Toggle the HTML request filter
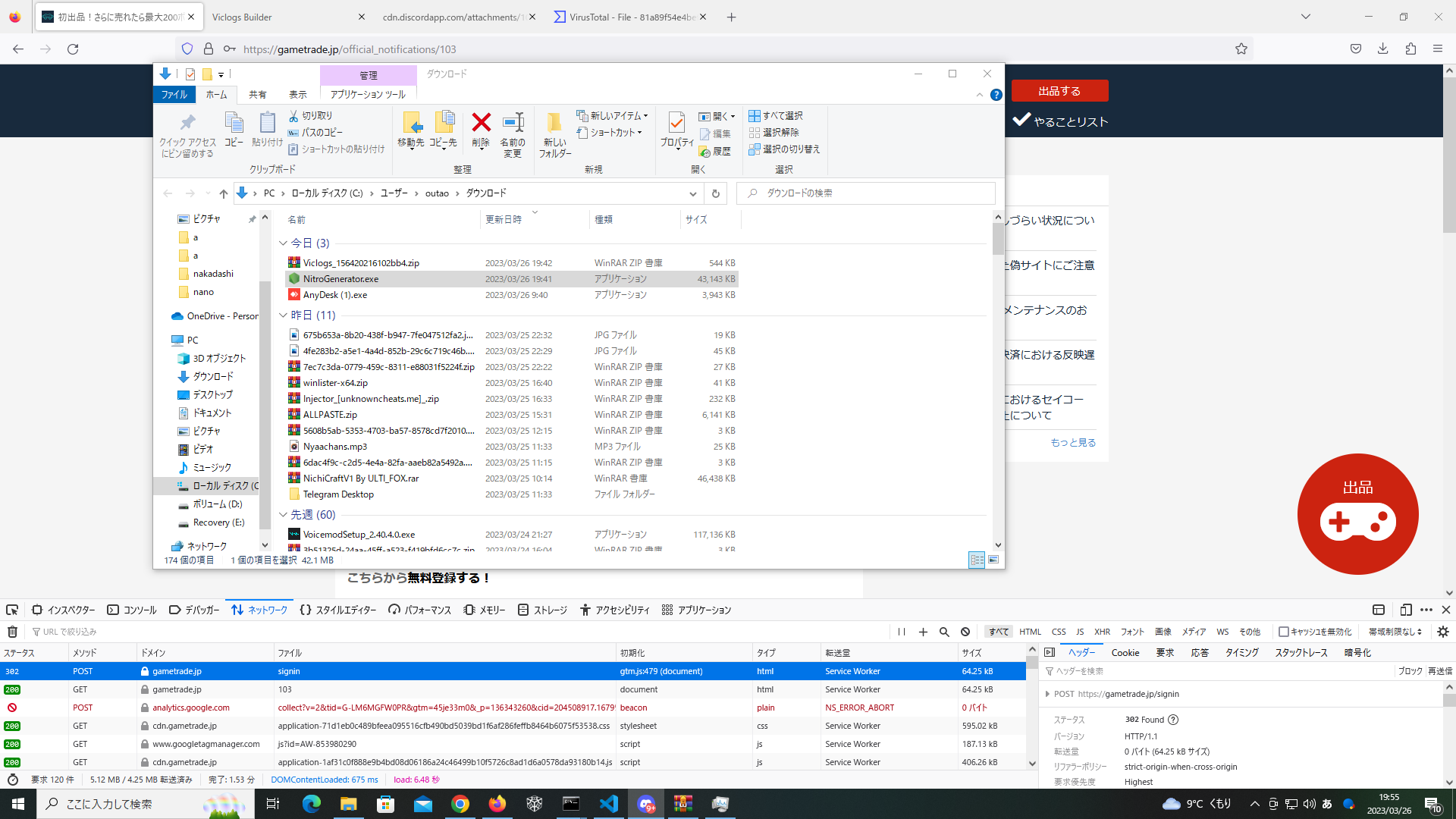Screen dimensions: 1456x819 tap(1030, 632)
